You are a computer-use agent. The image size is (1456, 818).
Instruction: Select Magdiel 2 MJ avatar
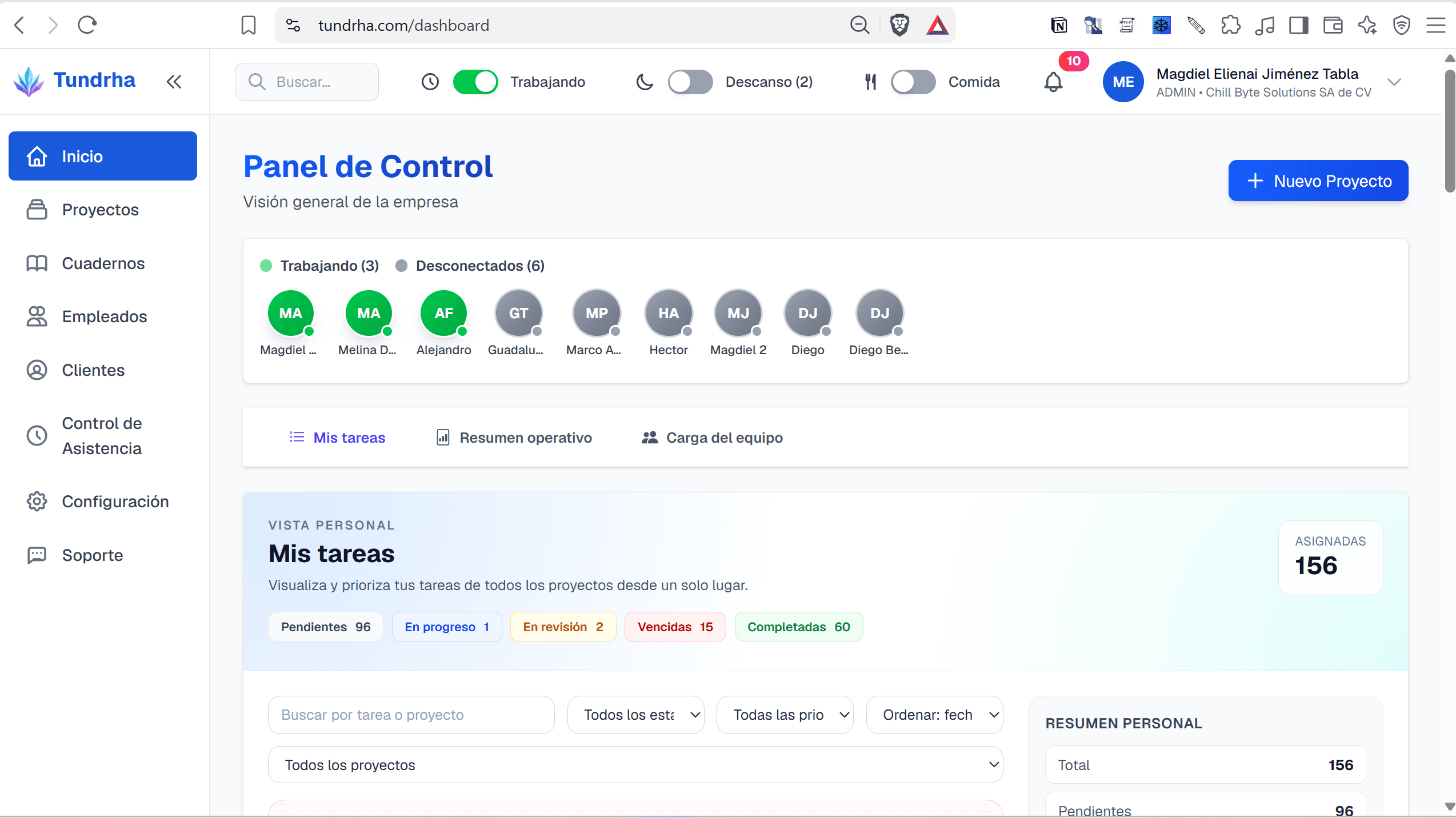pos(738,313)
